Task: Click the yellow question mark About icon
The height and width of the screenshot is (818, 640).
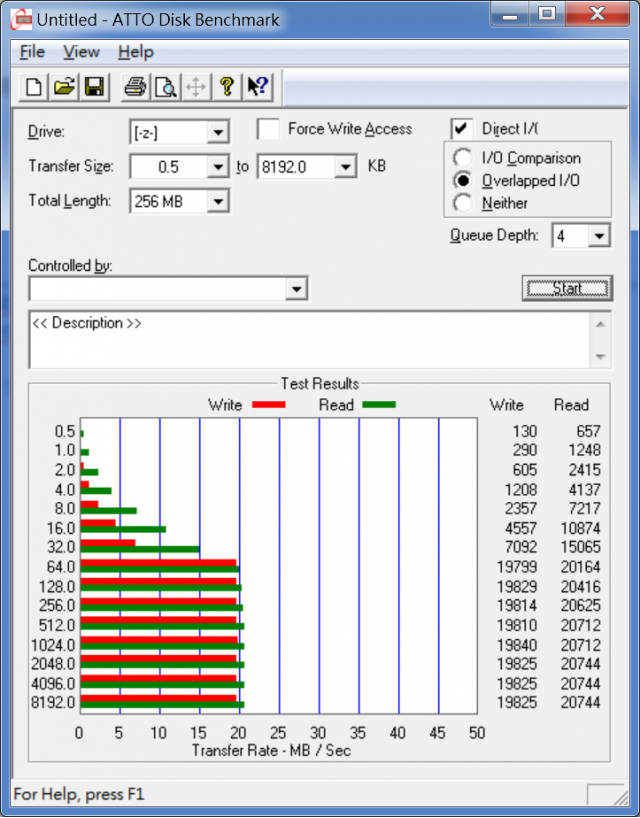Action: point(226,87)
